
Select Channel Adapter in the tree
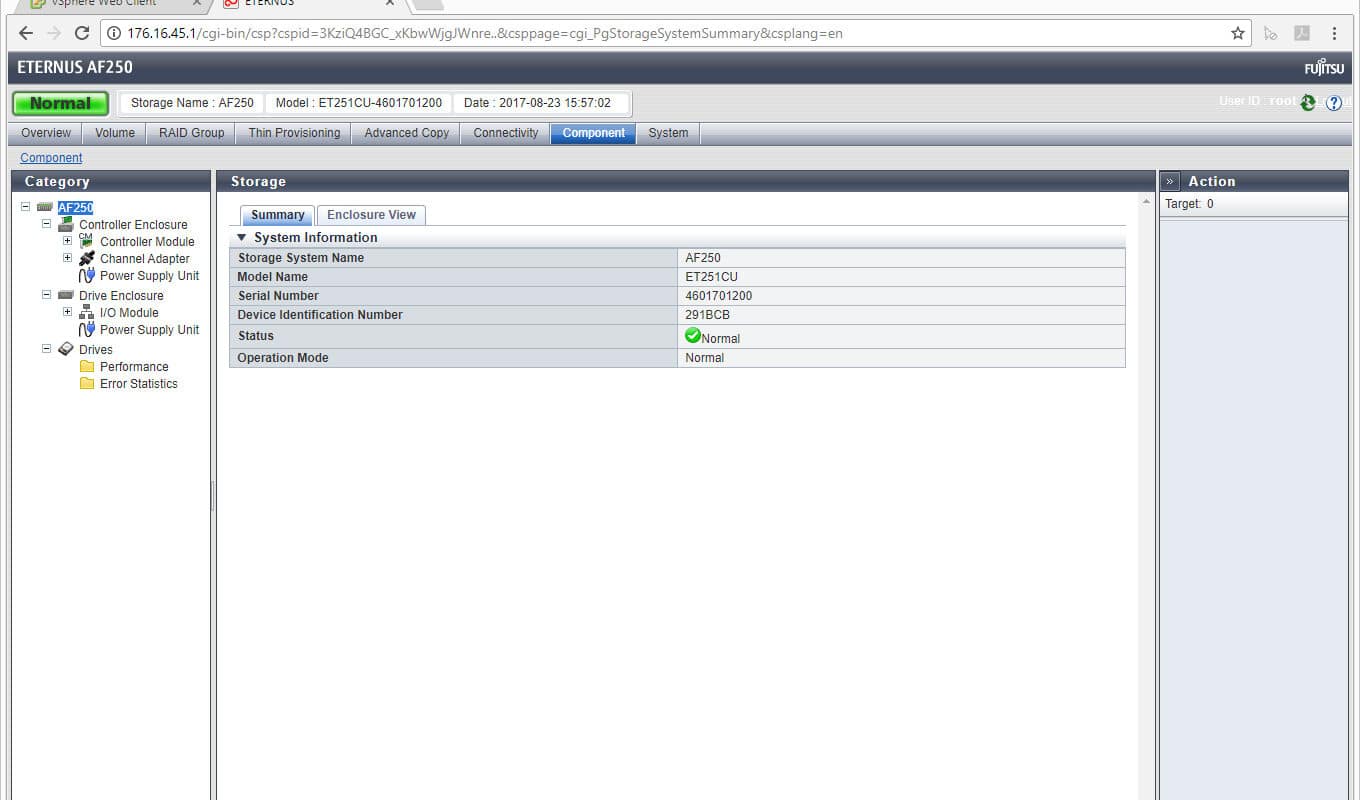pyautogui.click(x=145, y=259)
